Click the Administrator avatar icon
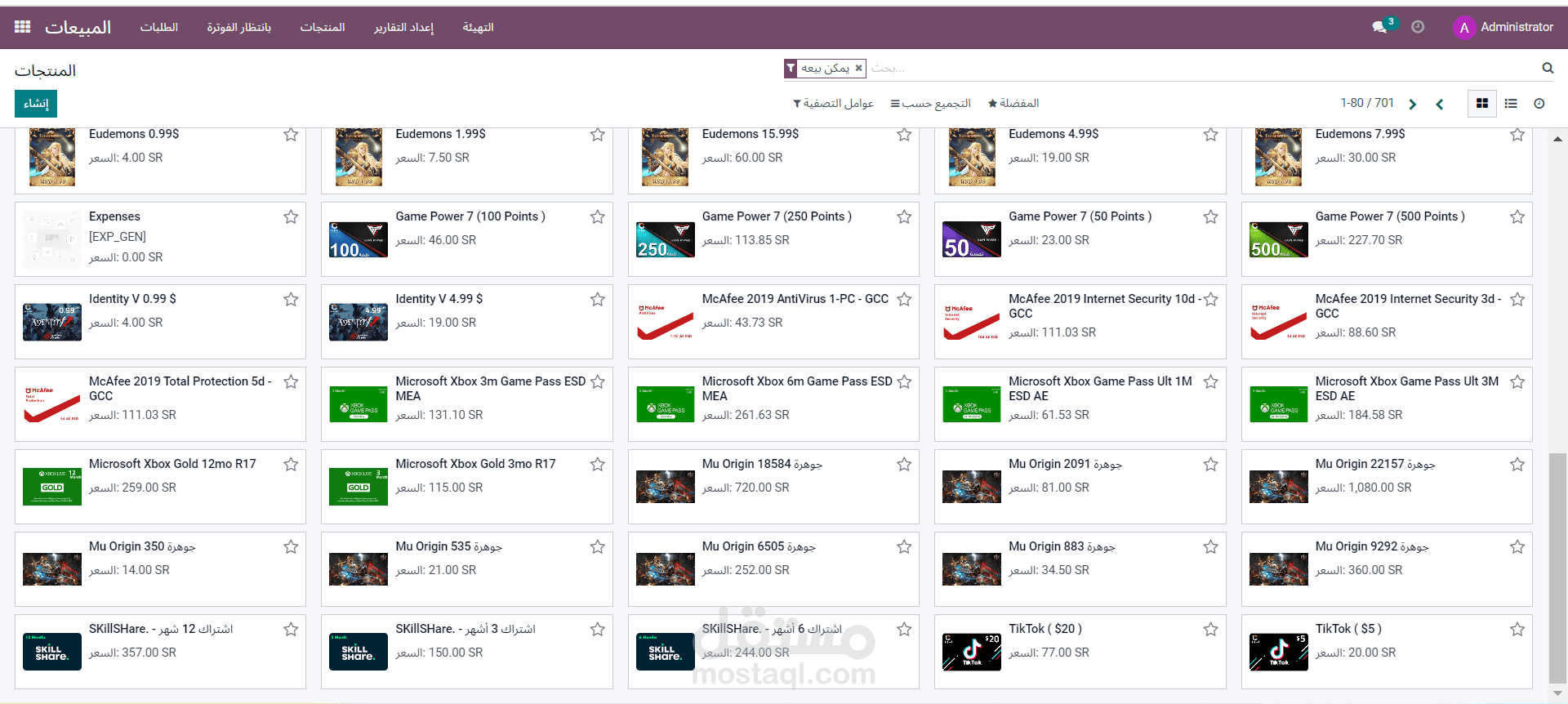Screen dimensions: 1568x704 pos(1463,28)
